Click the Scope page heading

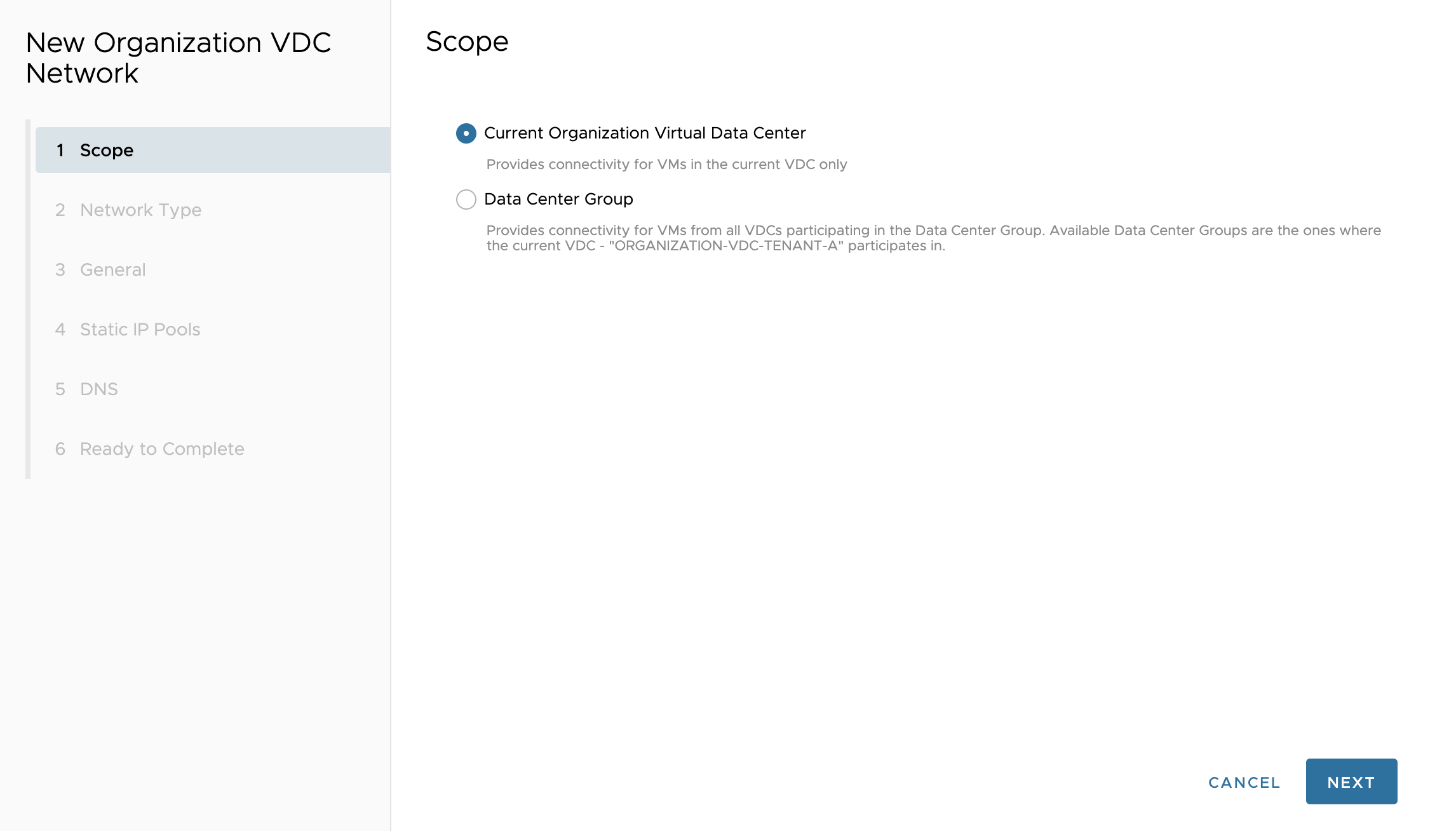pyautogui.click(x=467, y=42)
